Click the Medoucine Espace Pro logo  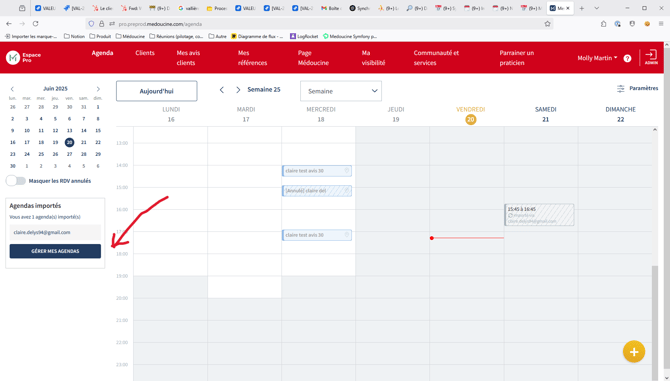[x=24, y=57]
